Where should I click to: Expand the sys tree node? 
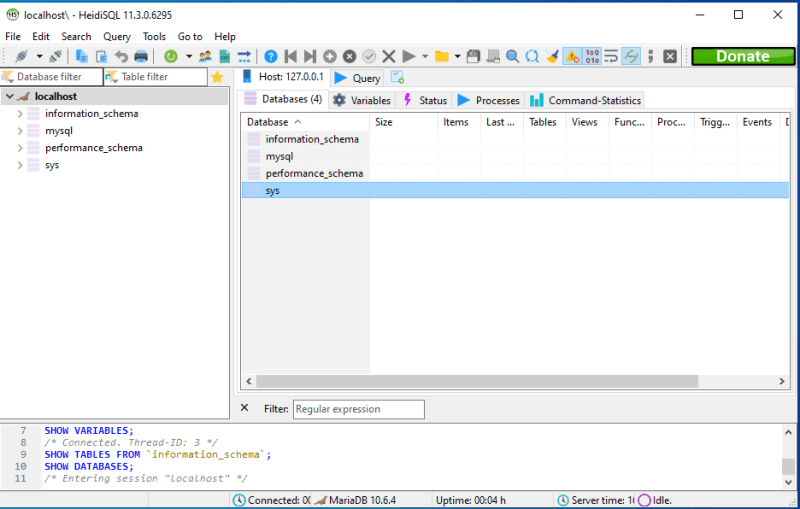tap(20, 165)
